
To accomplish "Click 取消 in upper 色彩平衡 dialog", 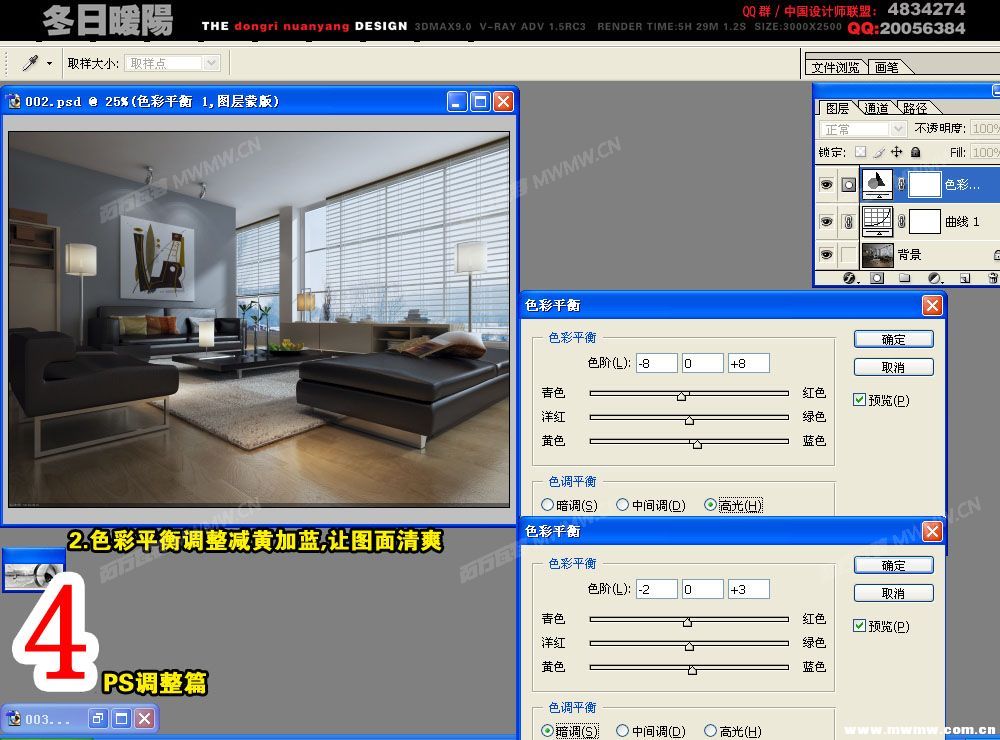I will coord(893,367).
